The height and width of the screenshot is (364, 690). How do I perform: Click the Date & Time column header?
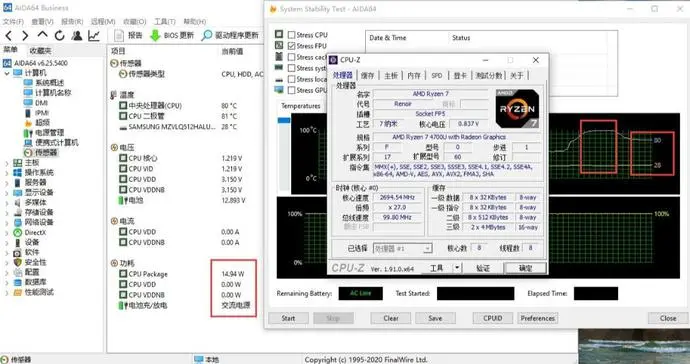pos(388,38)
